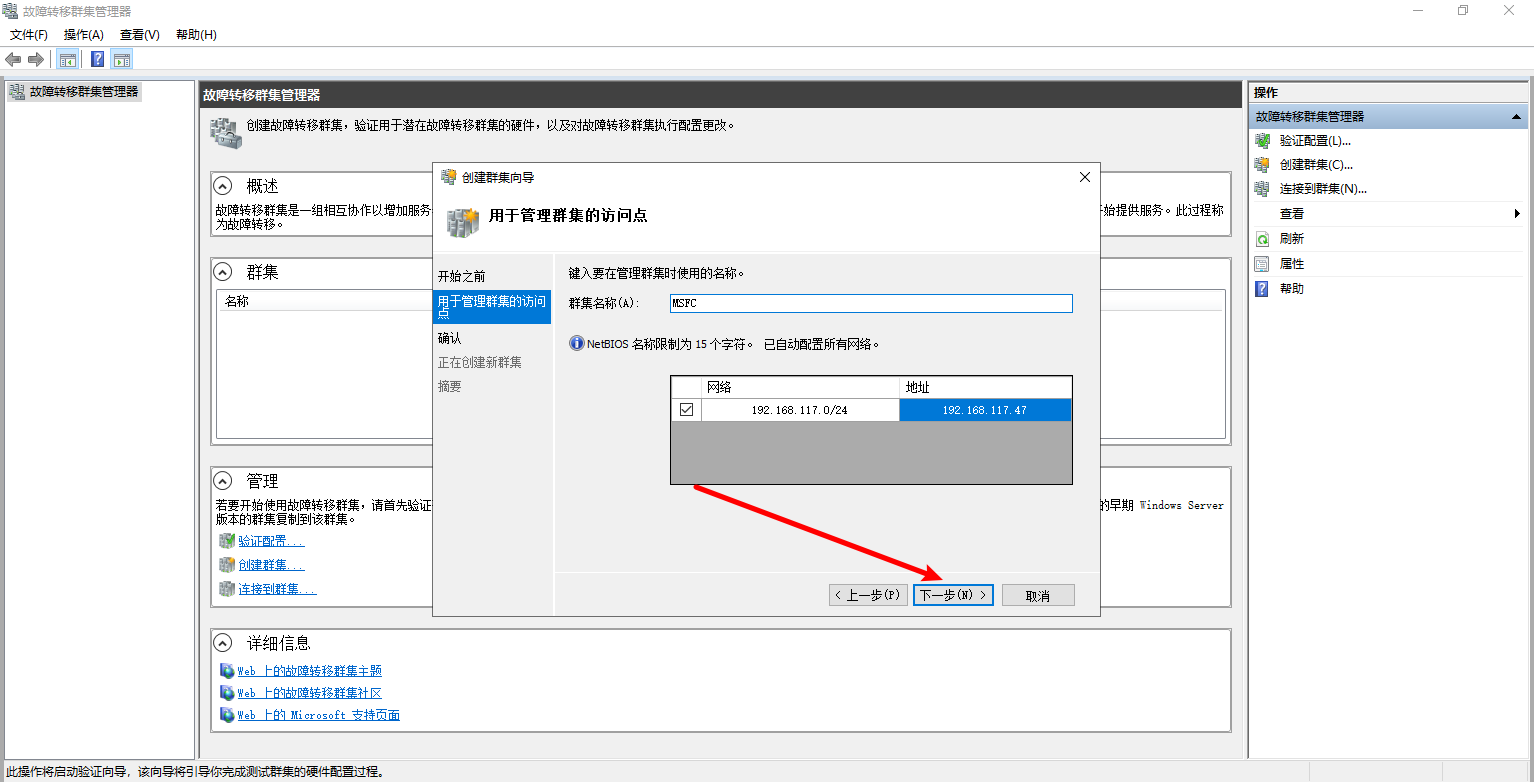Click the show/hide action pane toolbar icon

122,59
